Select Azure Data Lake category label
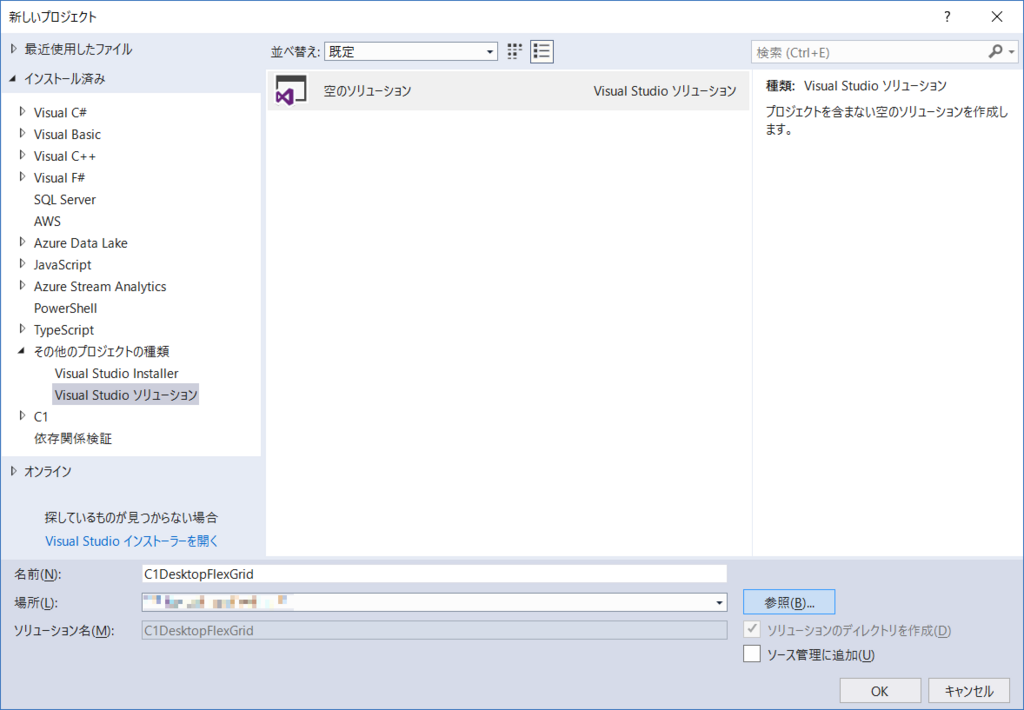 pos(80,243)
